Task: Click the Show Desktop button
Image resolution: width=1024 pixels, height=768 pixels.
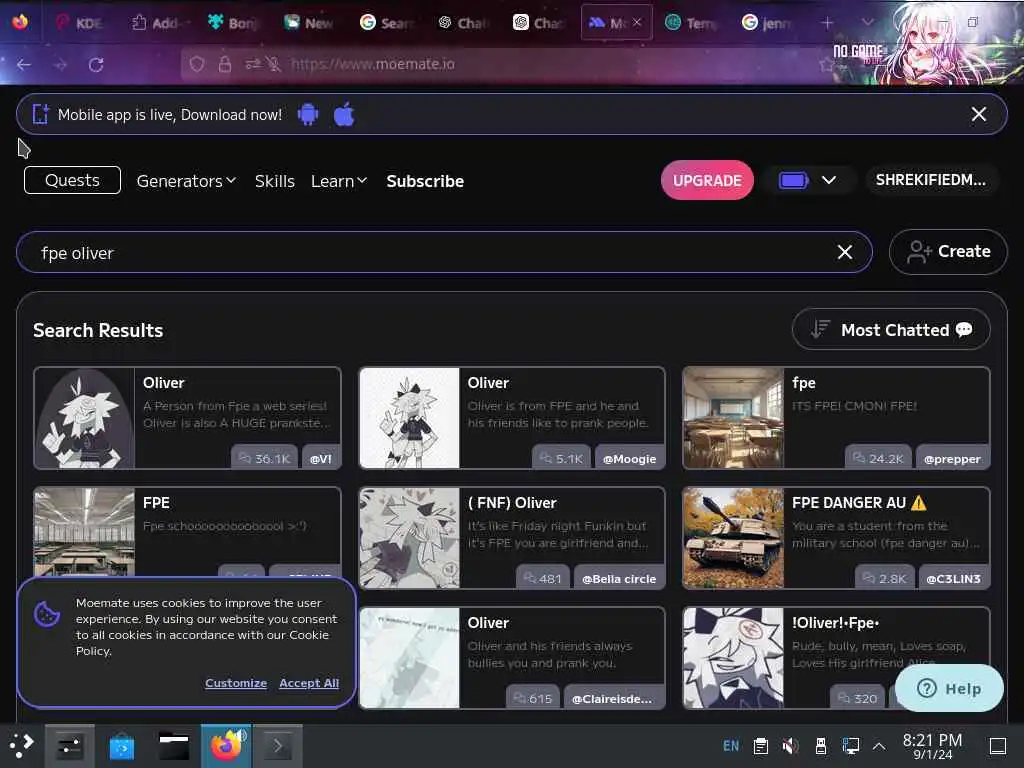Action: [x=998, y=746]
